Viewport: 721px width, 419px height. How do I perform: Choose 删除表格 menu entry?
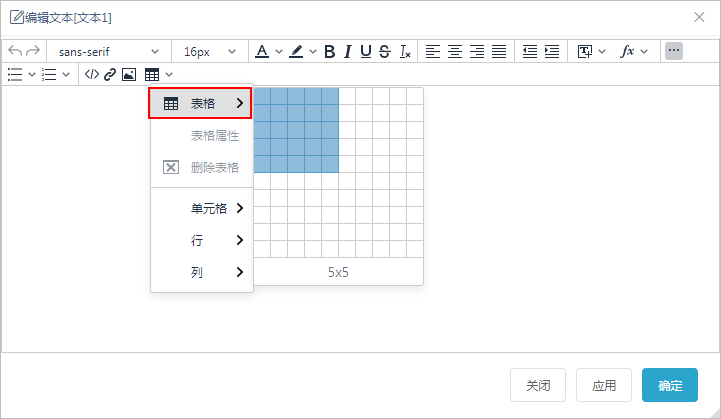(202, 167)
